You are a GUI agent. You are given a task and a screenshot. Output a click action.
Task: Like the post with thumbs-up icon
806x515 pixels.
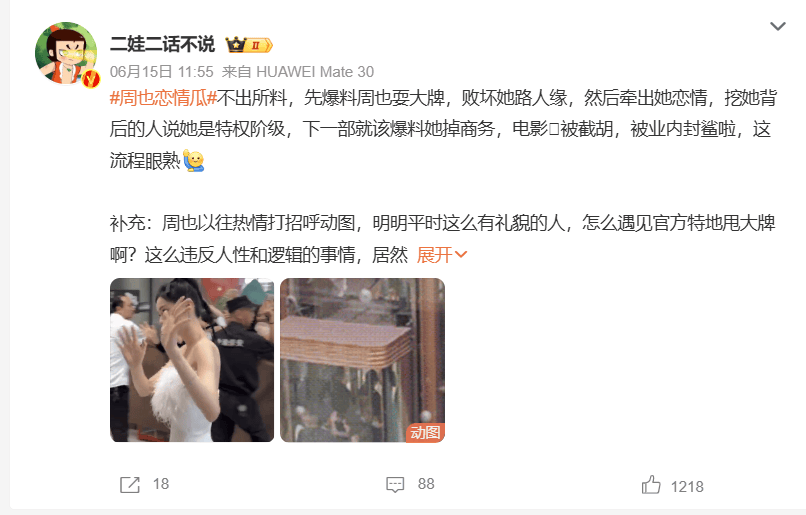[x=651, y=485]
